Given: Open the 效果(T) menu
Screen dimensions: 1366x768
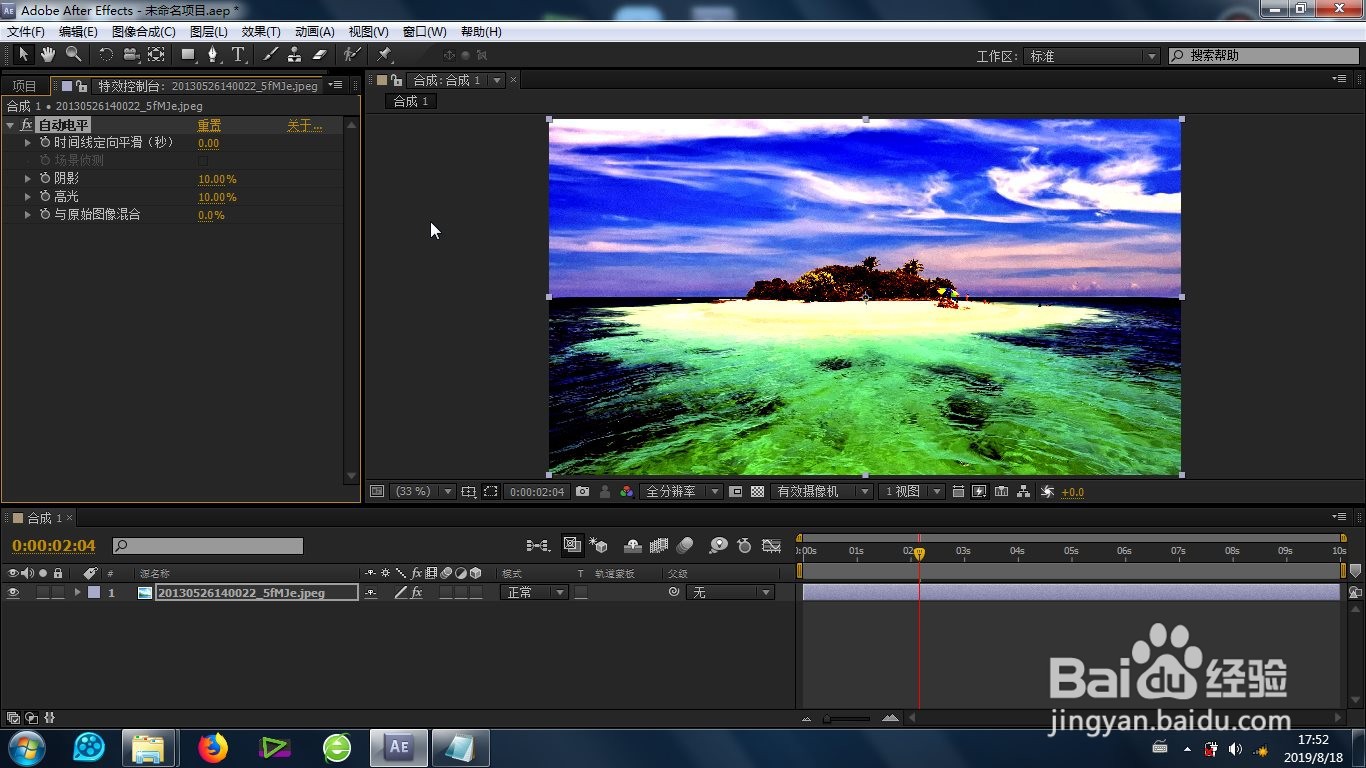Looking at the screenshot, I should click(261, 32).
